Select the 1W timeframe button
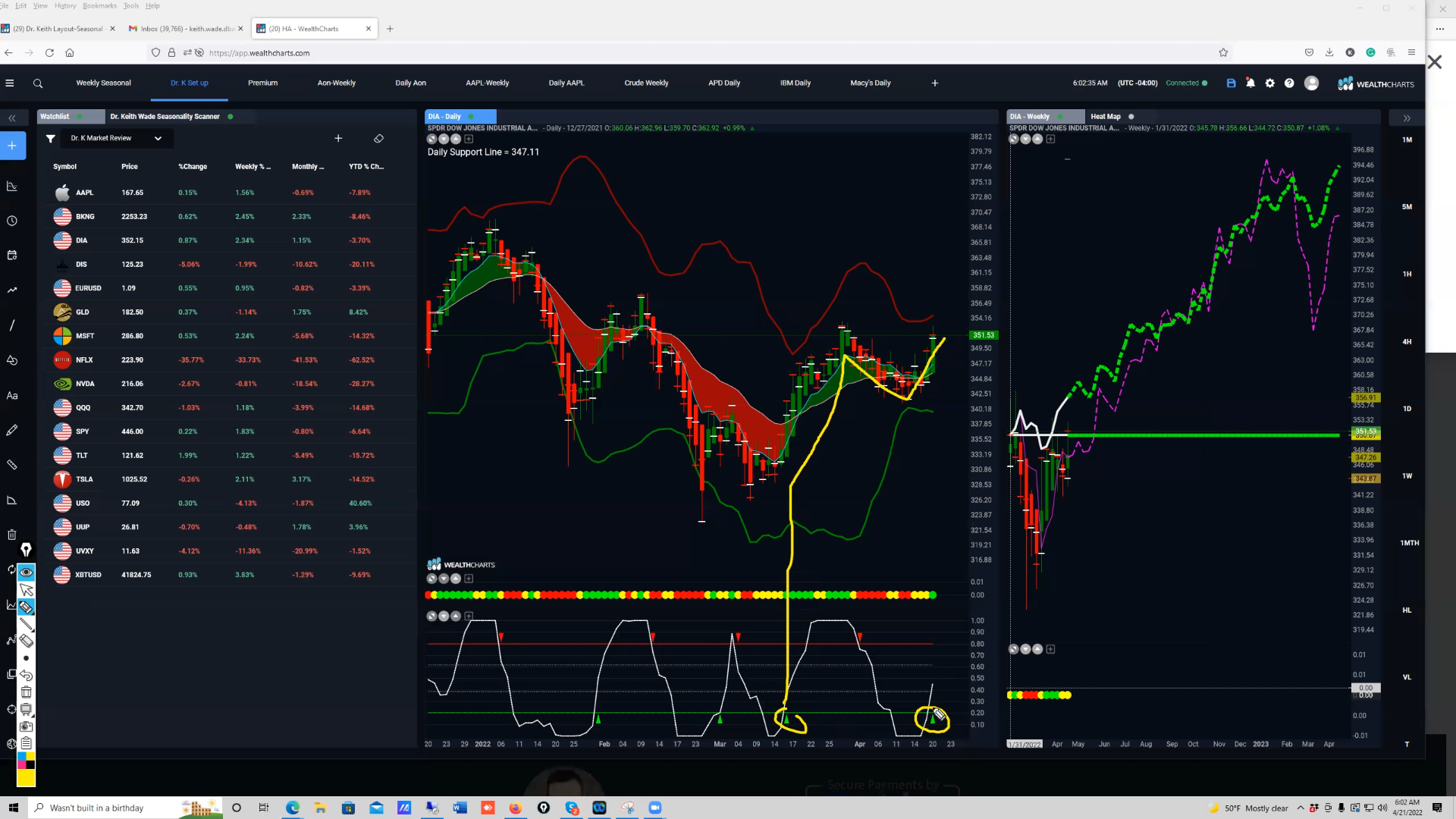Viewport: 1456px width, 819px height. (x=1407, y=476)
